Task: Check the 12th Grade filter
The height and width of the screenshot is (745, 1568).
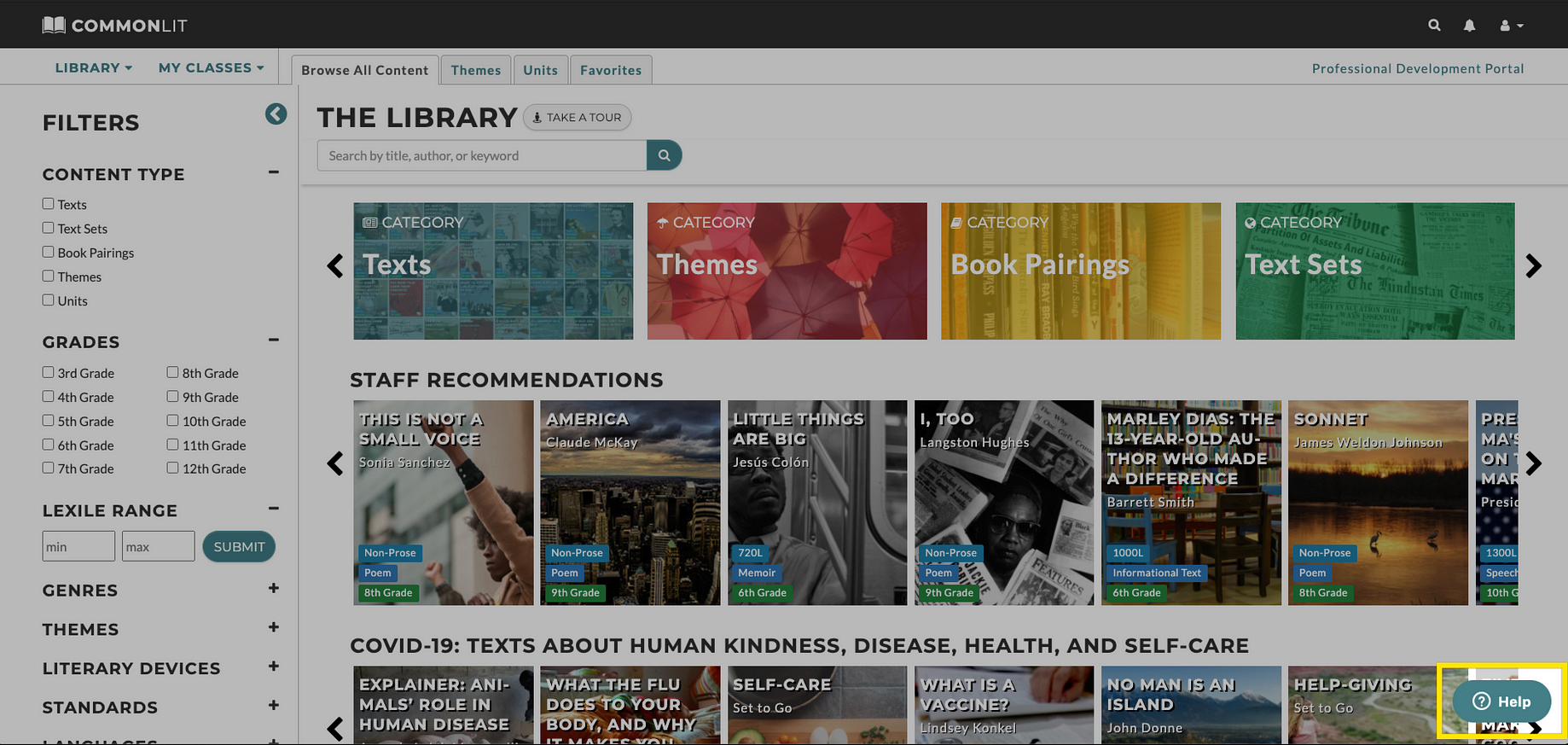Action: 173,468
